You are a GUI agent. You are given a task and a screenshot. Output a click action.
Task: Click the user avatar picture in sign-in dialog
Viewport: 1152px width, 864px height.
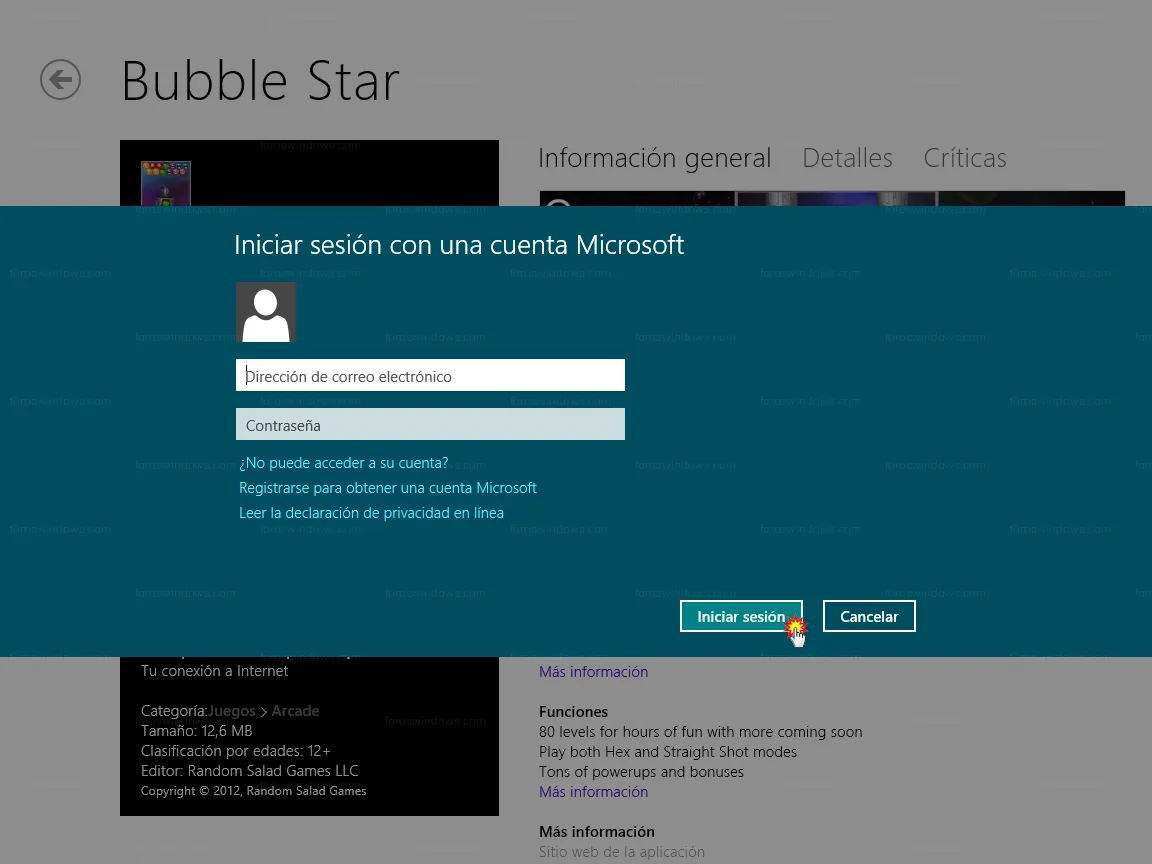coord(266,312)
